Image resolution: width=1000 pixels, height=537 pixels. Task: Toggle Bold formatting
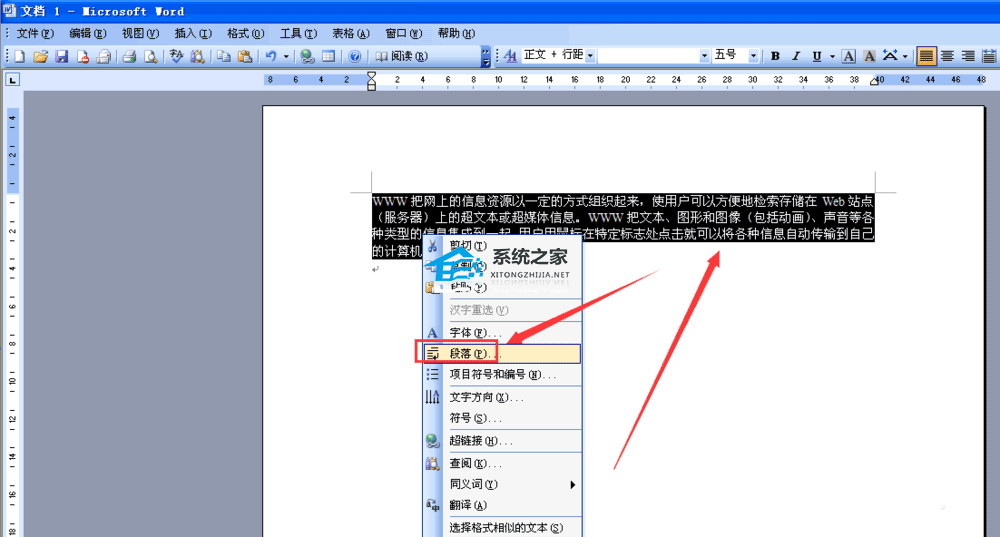pyautogui.click(x=775, y=56)
